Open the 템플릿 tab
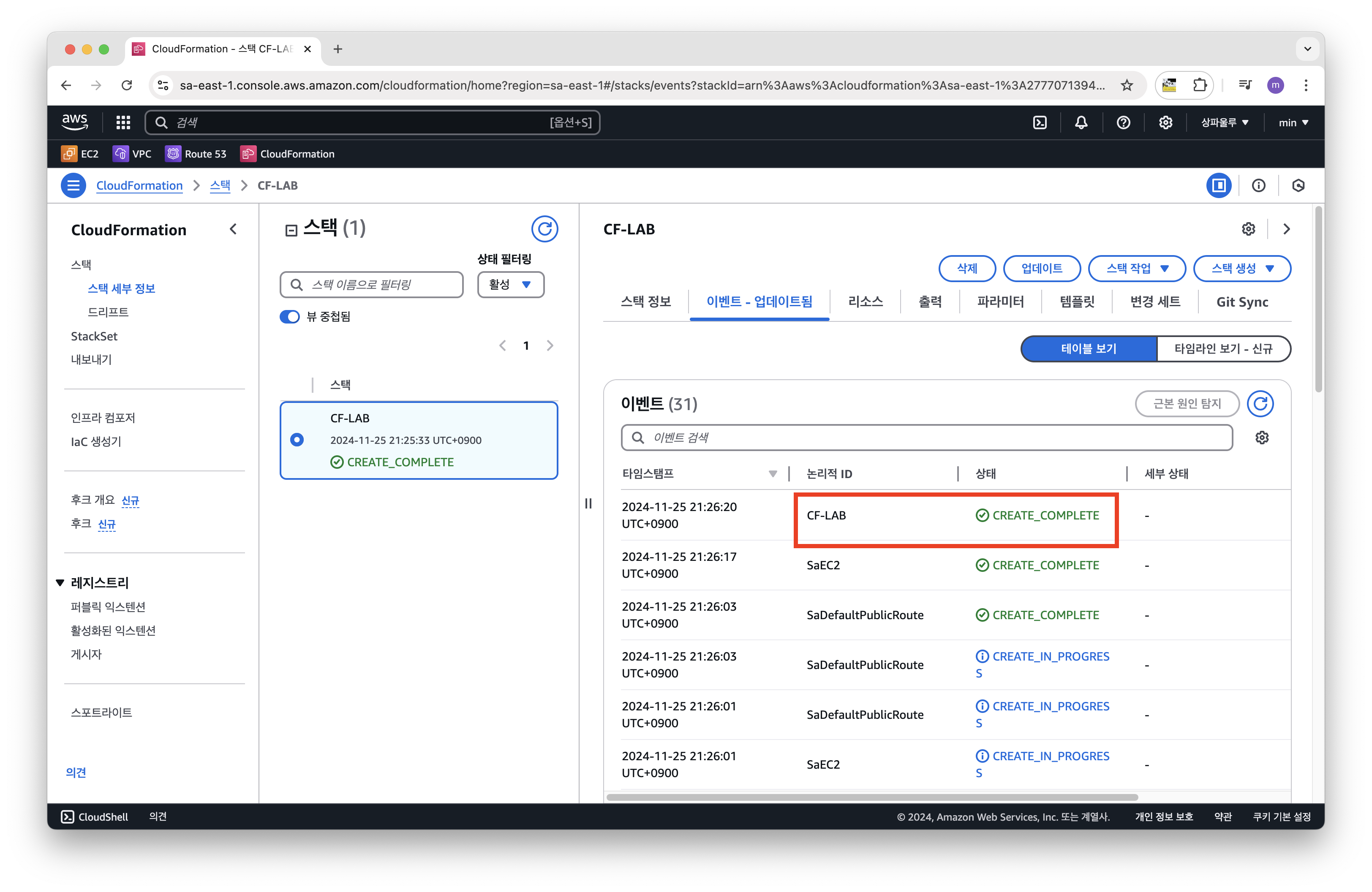The height and width of the screenshot is (892, 1372). click(x=1076, y=302)
